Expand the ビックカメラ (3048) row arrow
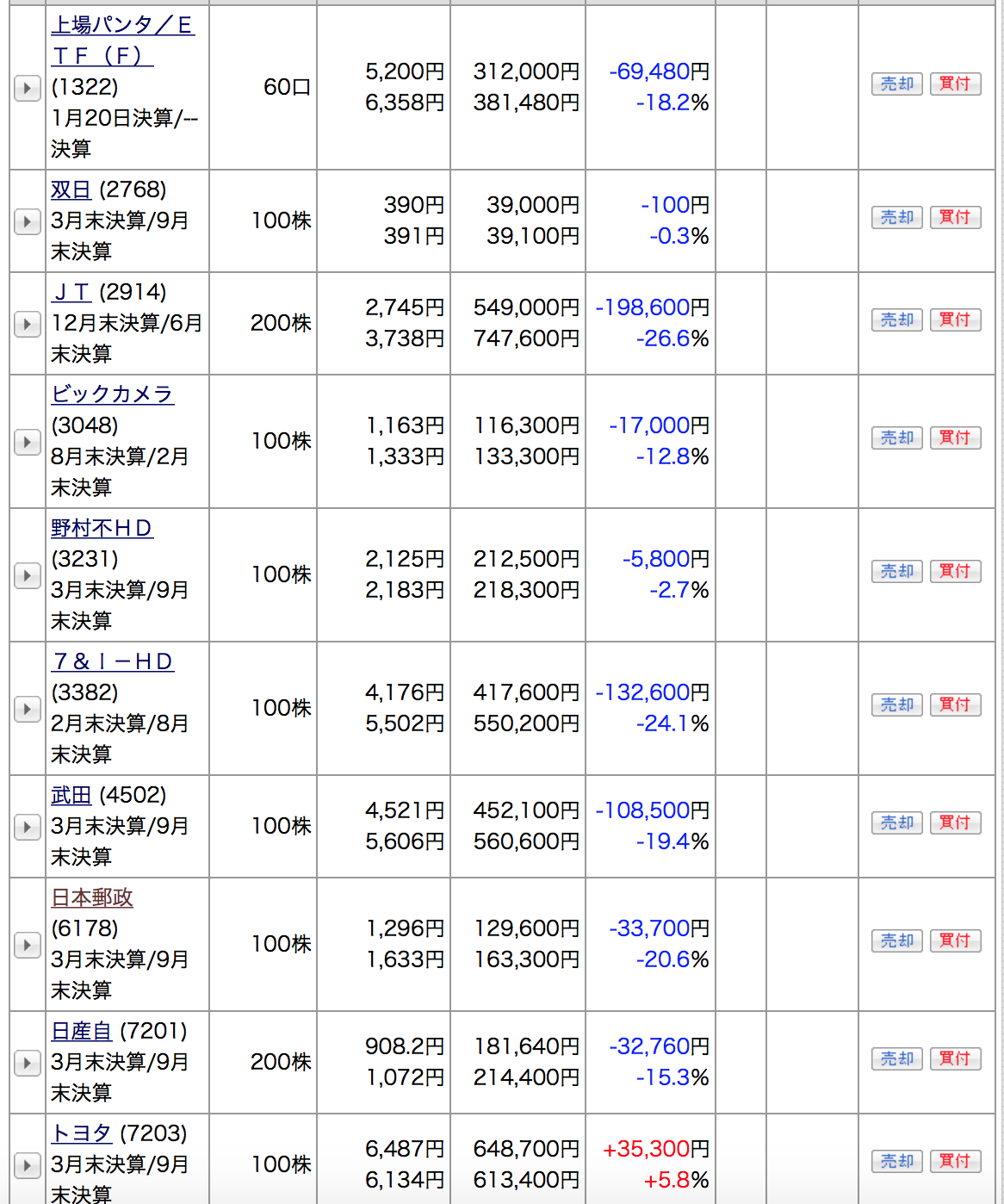Image resolution: width=1004 pixels, height=1204 pixels. coord(28,442)
